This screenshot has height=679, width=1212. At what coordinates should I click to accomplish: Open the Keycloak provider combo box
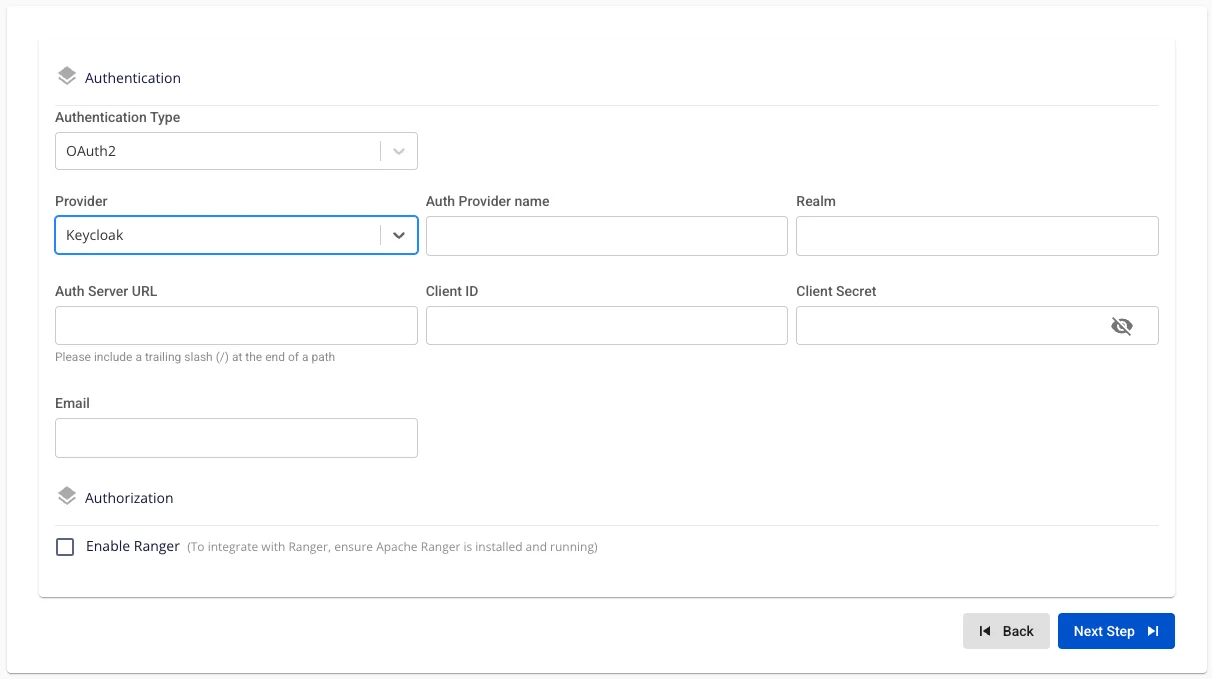tap(236, 235)
